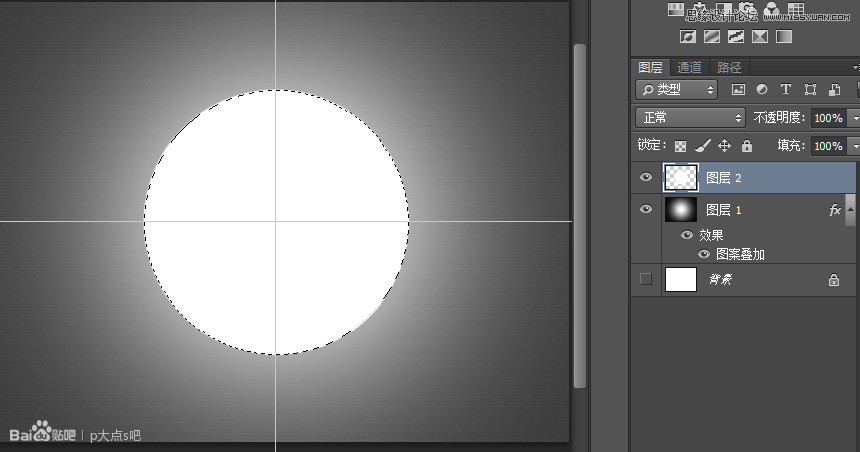Hide 图层 1 using its eye icon
Viewport: 860px width, 452px height.
pyautogui.click(x=646, y=210)
